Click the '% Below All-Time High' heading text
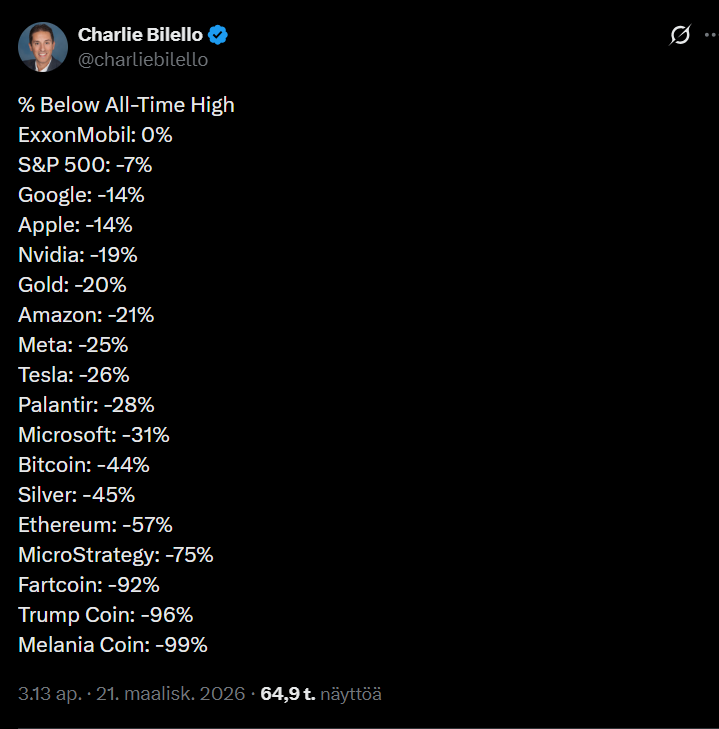 point(126,105)
